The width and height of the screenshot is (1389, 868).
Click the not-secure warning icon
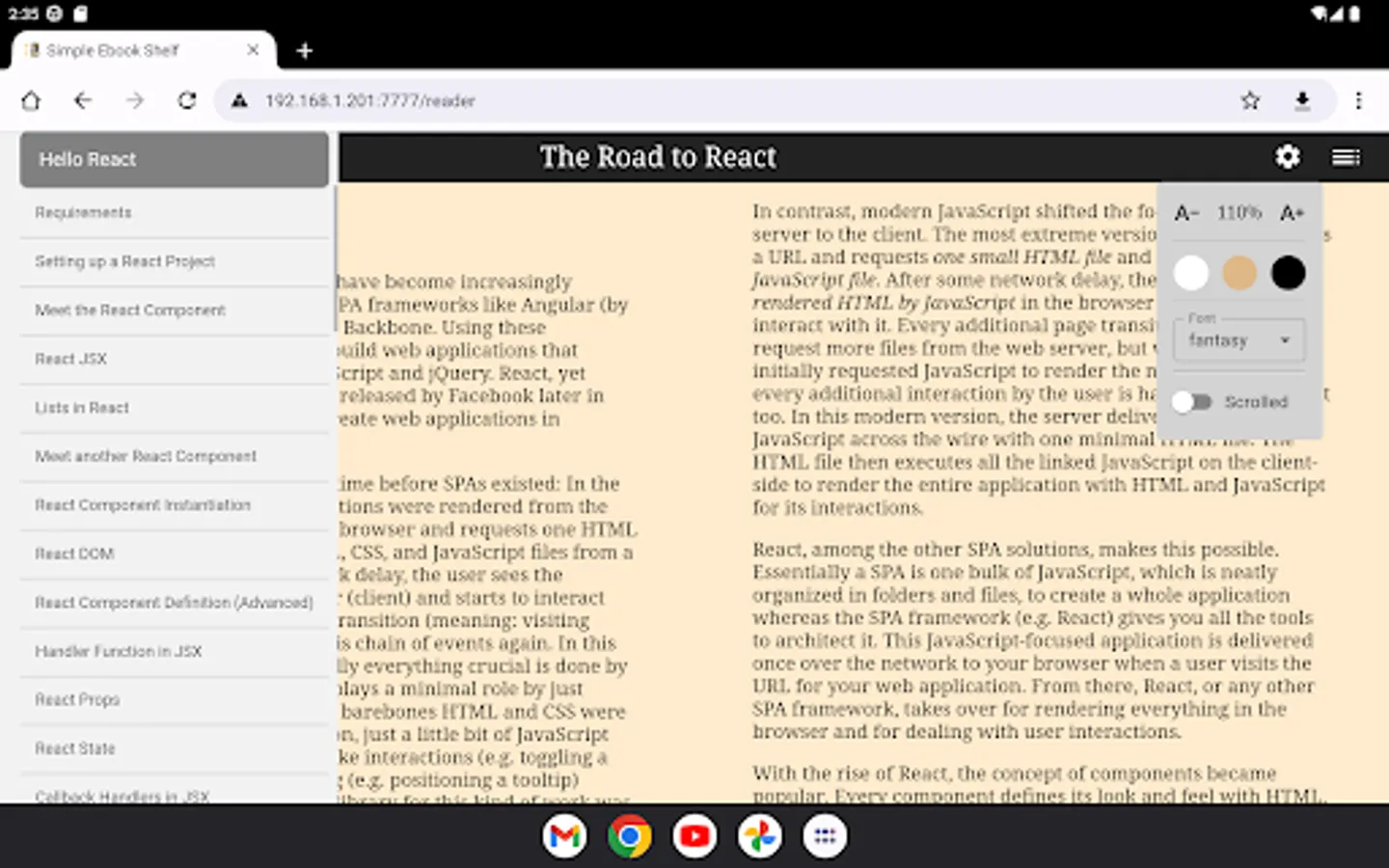point(239,100)
